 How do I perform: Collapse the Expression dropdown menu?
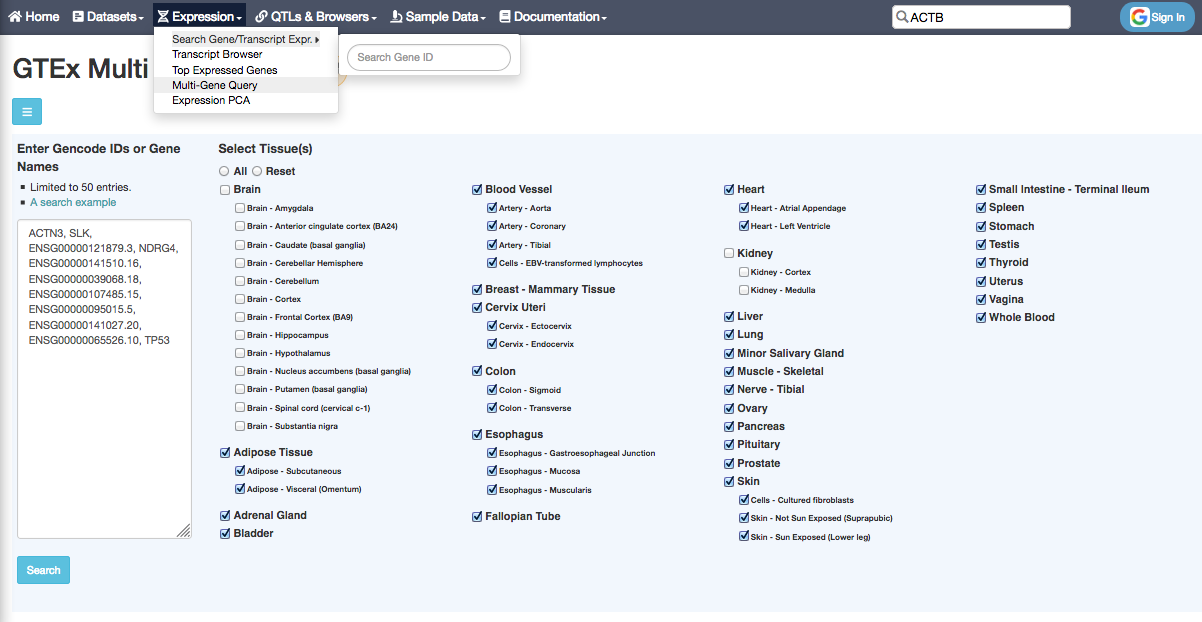199,17
